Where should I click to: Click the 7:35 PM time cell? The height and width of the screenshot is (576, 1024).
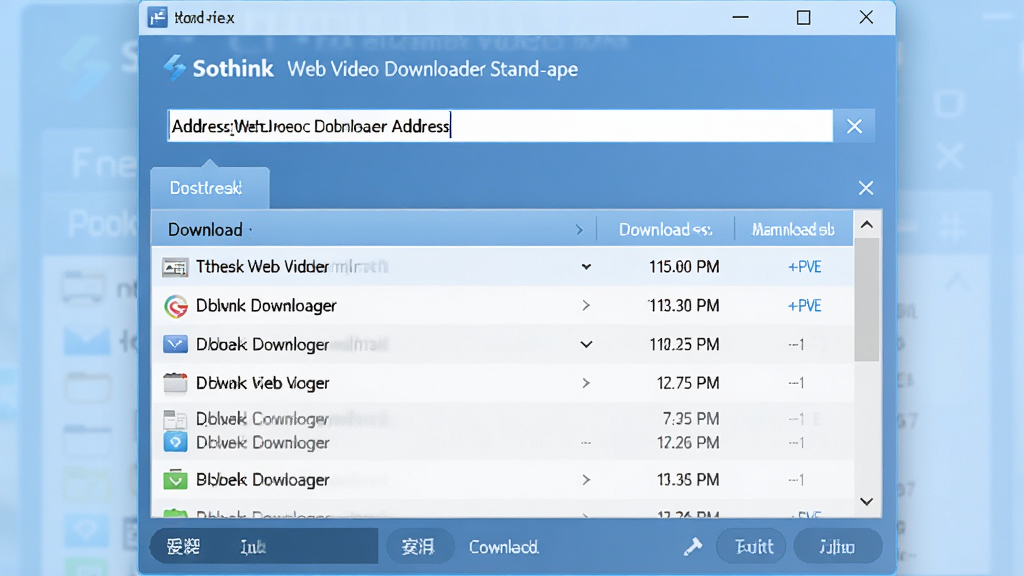pyautogui.click(x=690, y=419)
